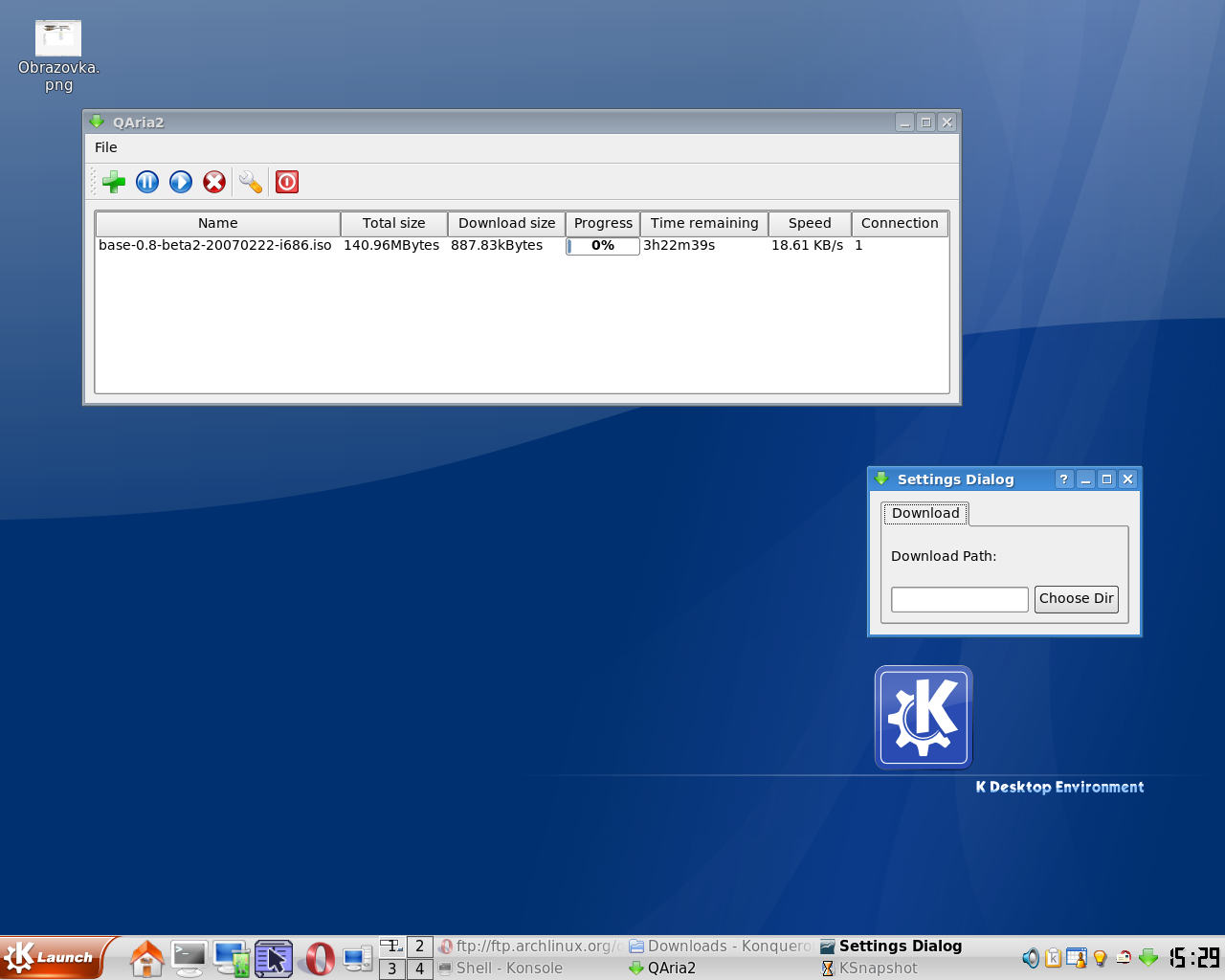This screenshot has height=980, width=1225.
Task: Open the volume speaker tray icon
Action: coord(1030,958)
